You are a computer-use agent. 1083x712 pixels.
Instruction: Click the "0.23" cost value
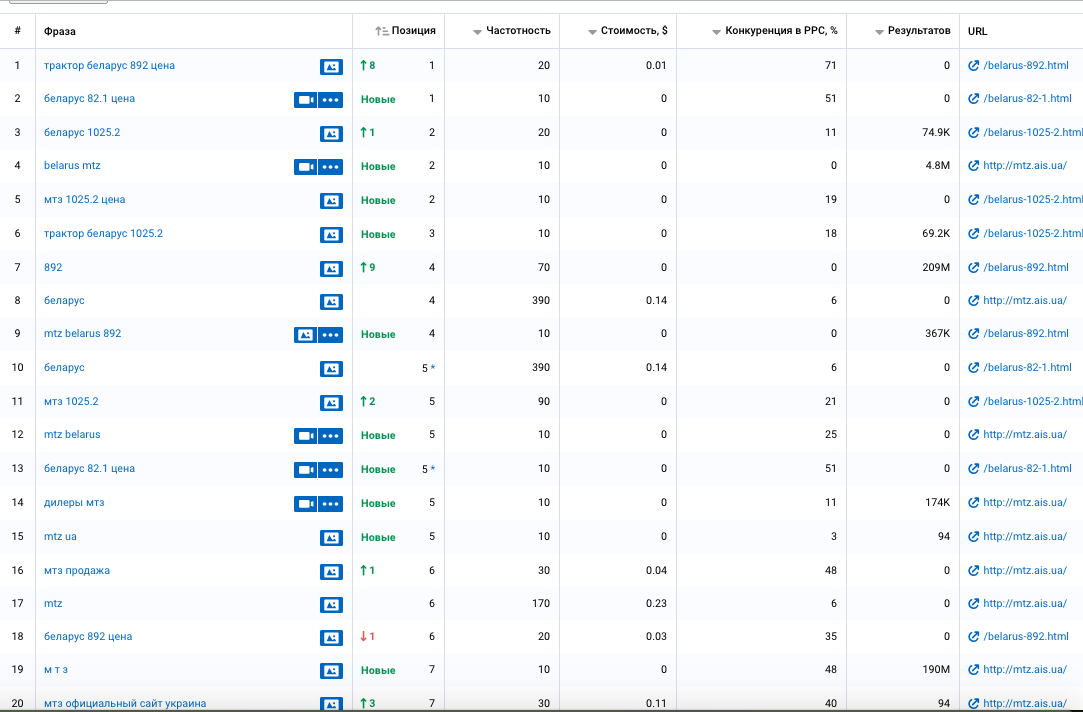tap(656, 604)
